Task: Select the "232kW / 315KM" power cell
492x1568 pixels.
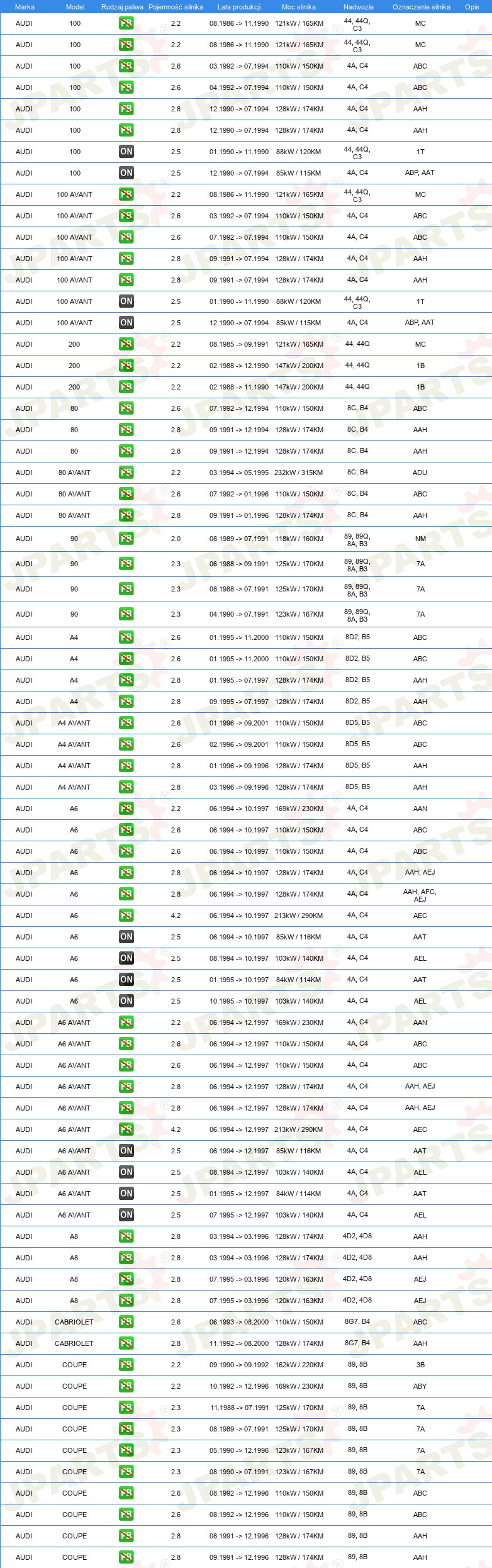Action: tap(299, 473)
